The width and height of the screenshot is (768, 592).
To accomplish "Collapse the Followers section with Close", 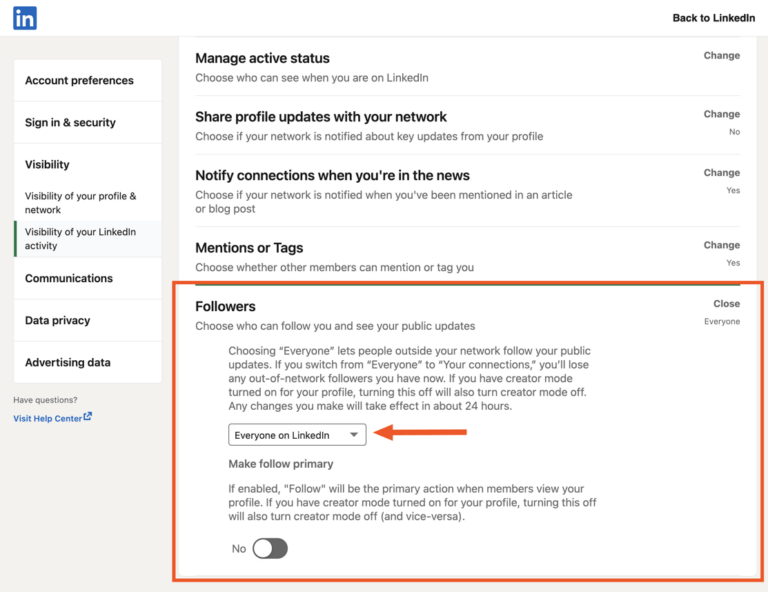I will (726, 303).
